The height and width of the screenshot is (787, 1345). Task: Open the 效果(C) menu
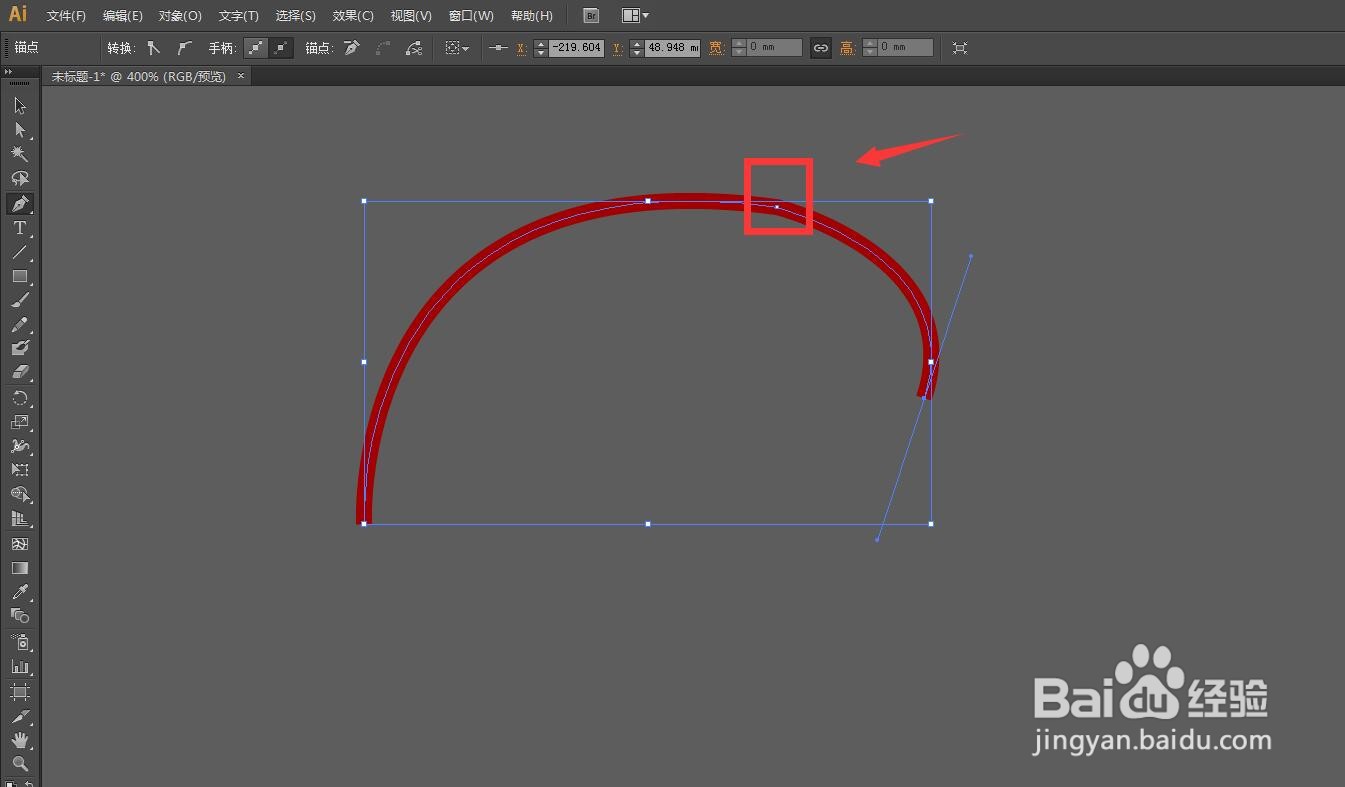click(353, 16)
